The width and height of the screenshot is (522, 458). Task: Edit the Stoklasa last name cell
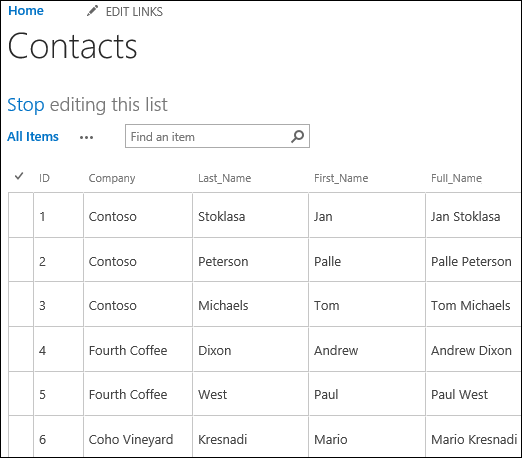click(251, 215)
